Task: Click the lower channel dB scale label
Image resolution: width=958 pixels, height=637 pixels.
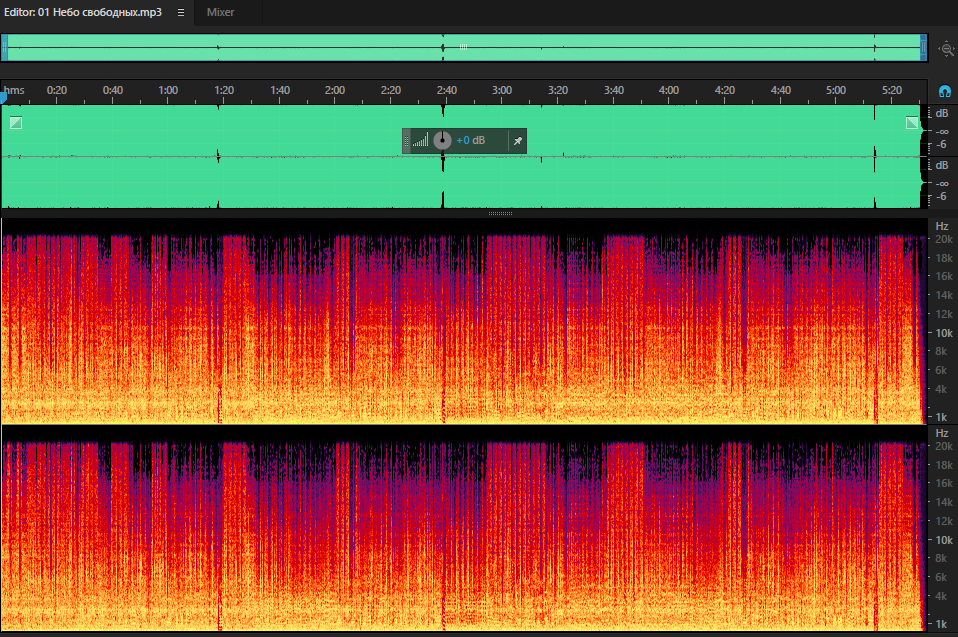Action: coord(942,166)
